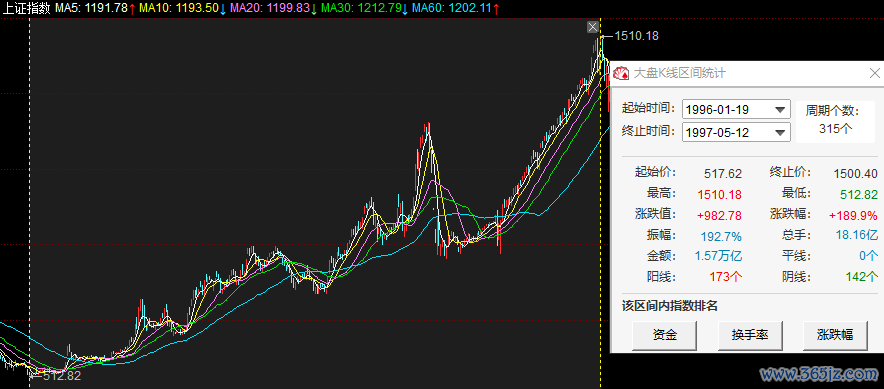Open the 起始时间 date dropdown arrow

point(781,109)
